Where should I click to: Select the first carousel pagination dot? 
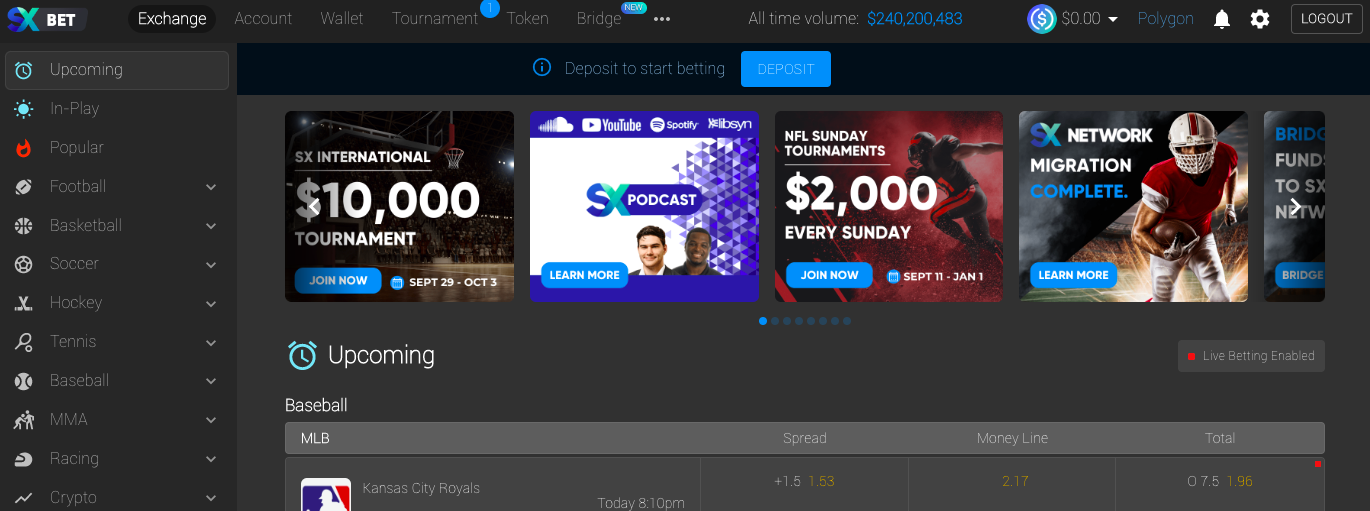(763, 321)
